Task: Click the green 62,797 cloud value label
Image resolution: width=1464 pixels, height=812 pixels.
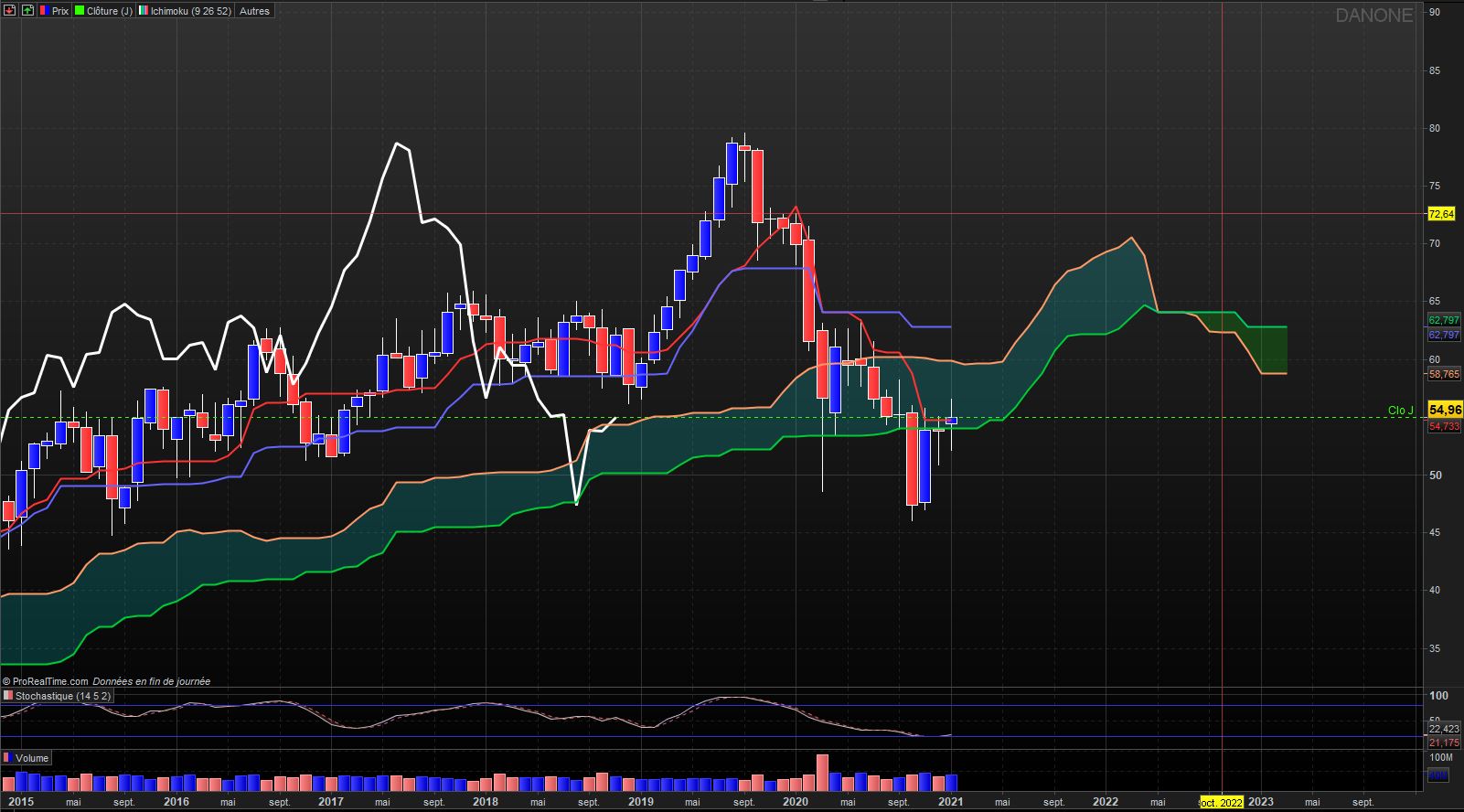Action: pos(1444,320)
